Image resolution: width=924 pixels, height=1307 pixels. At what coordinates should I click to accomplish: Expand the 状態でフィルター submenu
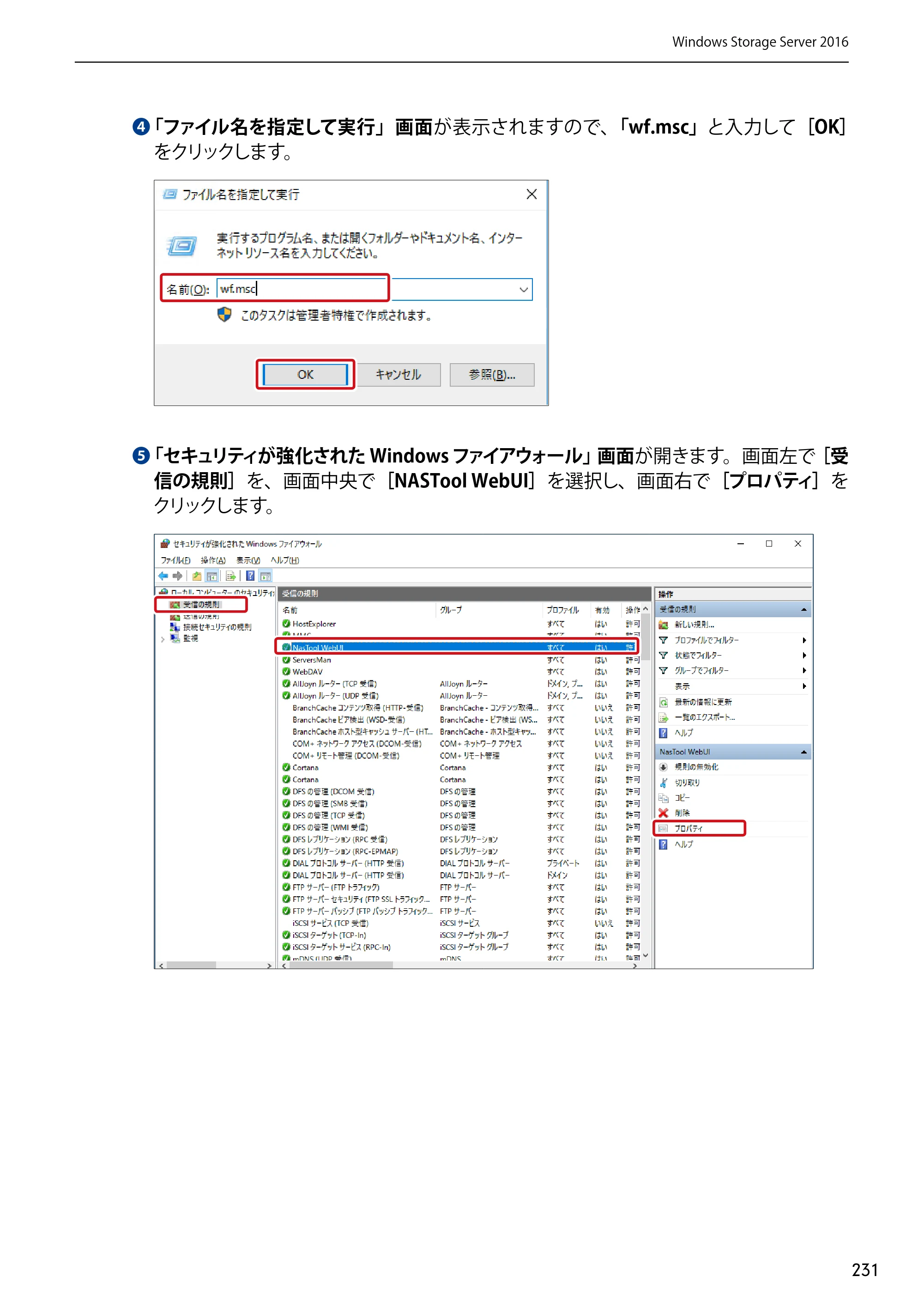804,655
